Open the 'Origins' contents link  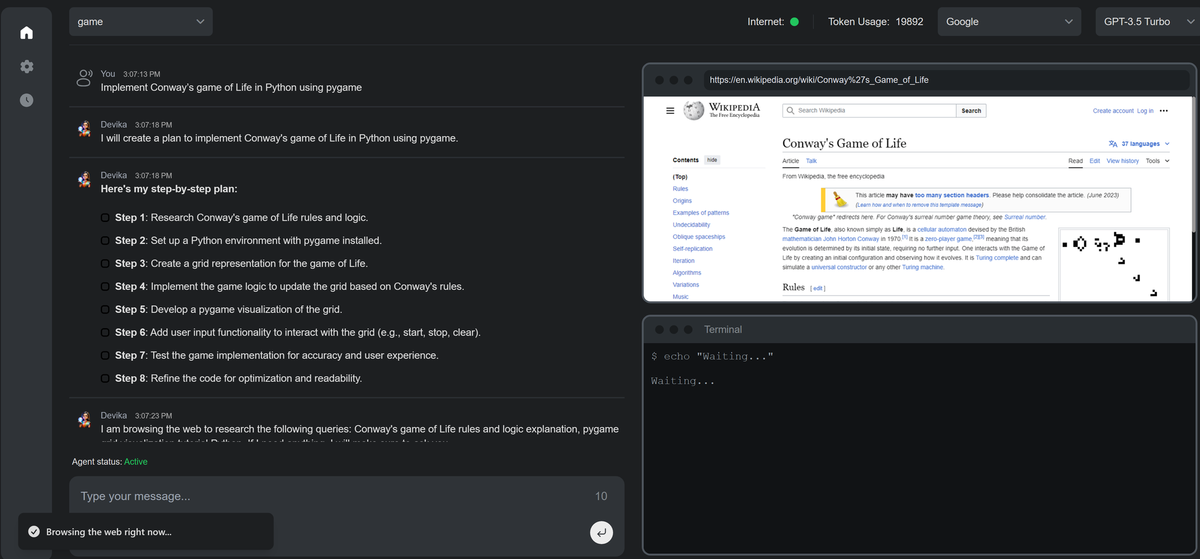point(683,201)
